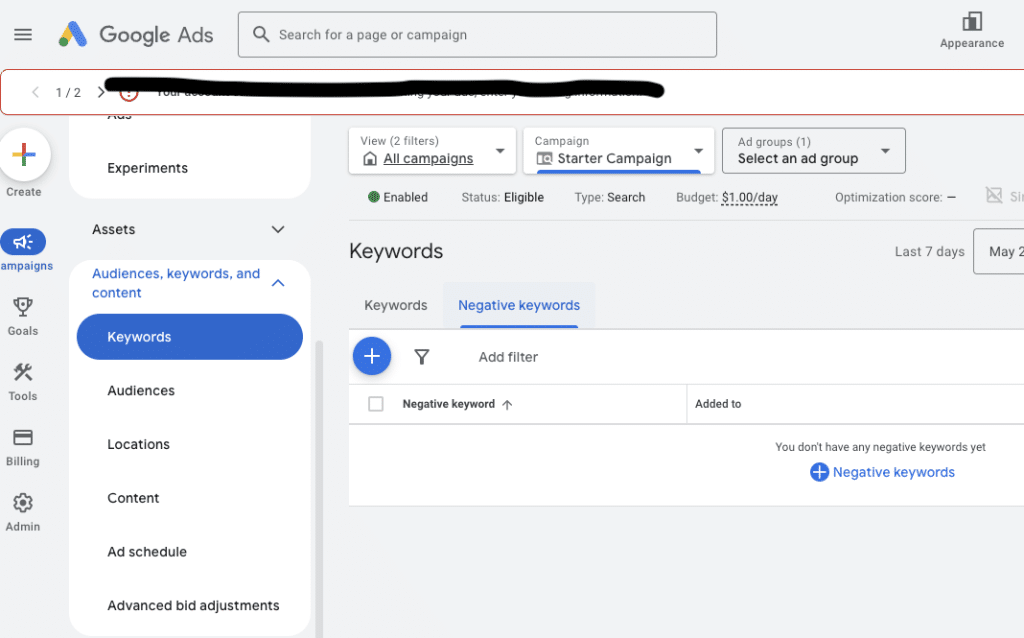
Task: Click the magnifier search icon
Action: [x=261, y=34]
